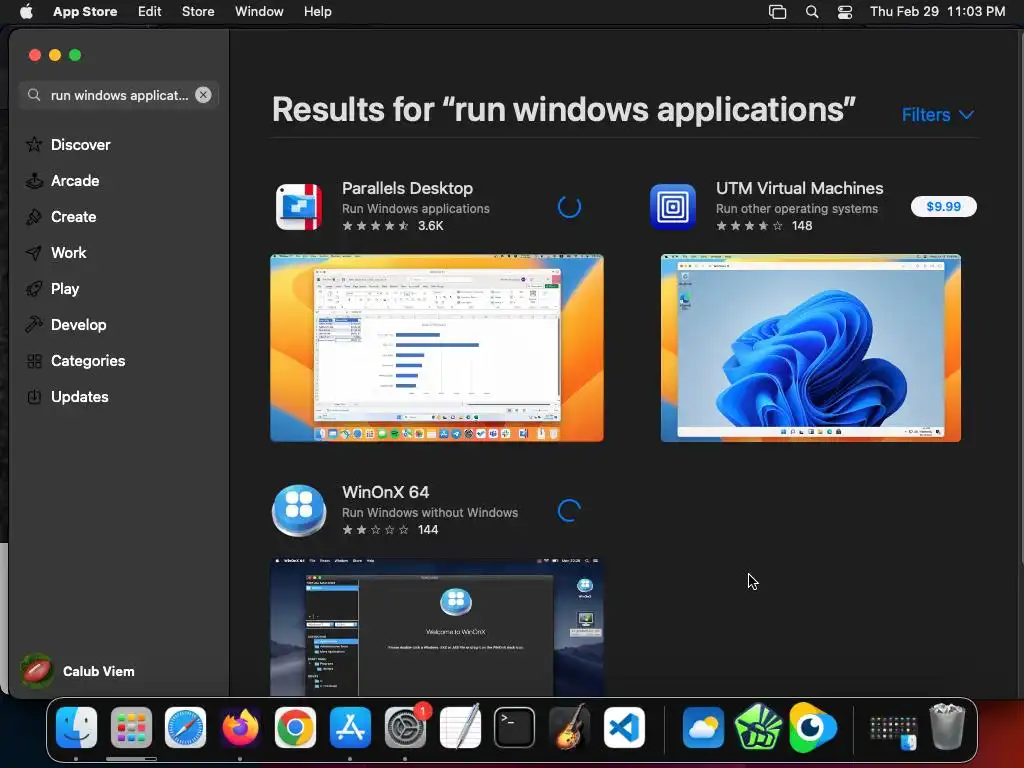Click the date and time in menu bar
The width and height of the screenshot is (1024, 768).
coord(937,12)
